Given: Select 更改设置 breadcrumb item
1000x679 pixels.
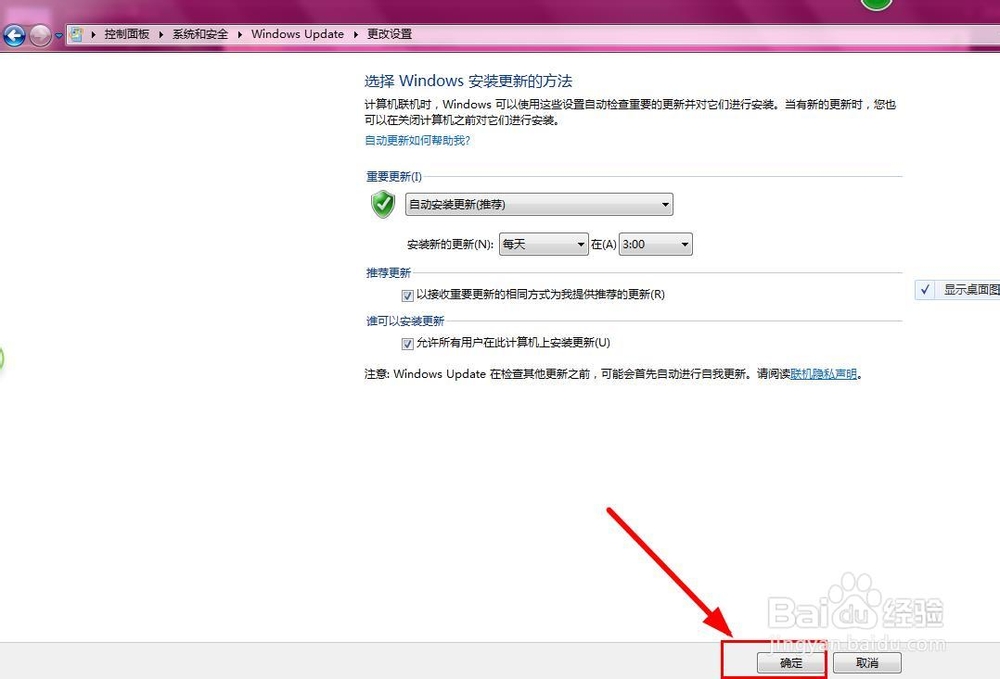Looking at the screenshot, I should (390, 34).
